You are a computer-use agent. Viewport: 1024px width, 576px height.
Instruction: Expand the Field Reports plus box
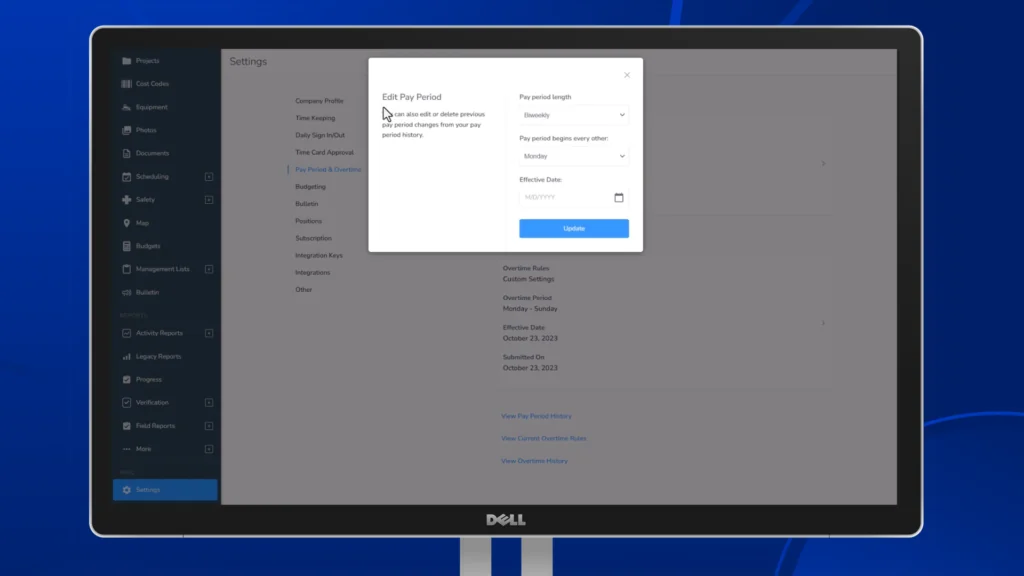209,426
